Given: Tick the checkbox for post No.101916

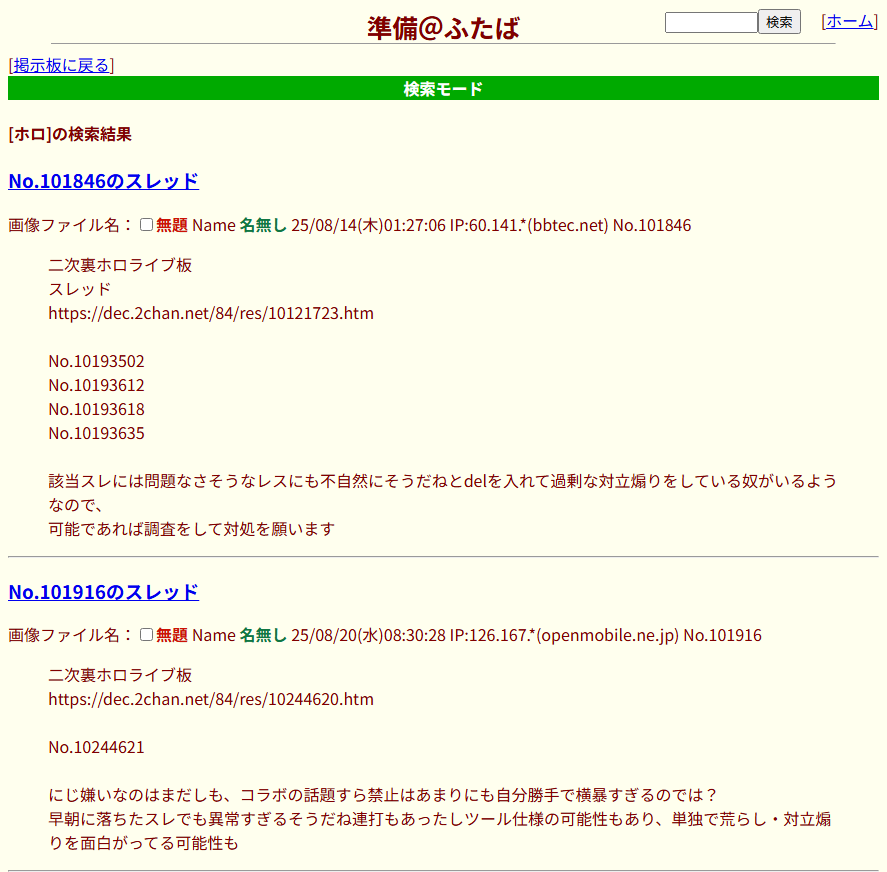Looking at the screenshot, I should point(147,635).
